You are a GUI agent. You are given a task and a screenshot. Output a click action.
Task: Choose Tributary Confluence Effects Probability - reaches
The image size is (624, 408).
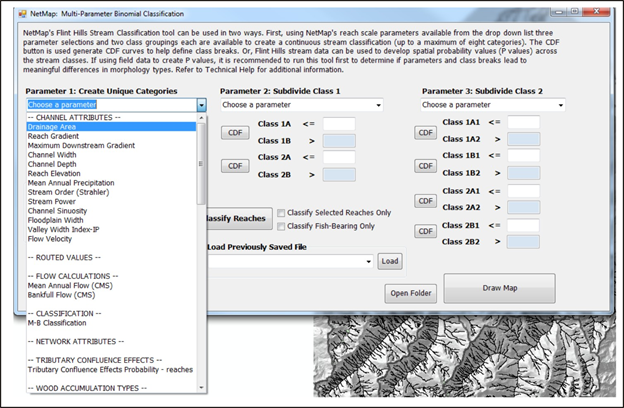pos(111,369)
